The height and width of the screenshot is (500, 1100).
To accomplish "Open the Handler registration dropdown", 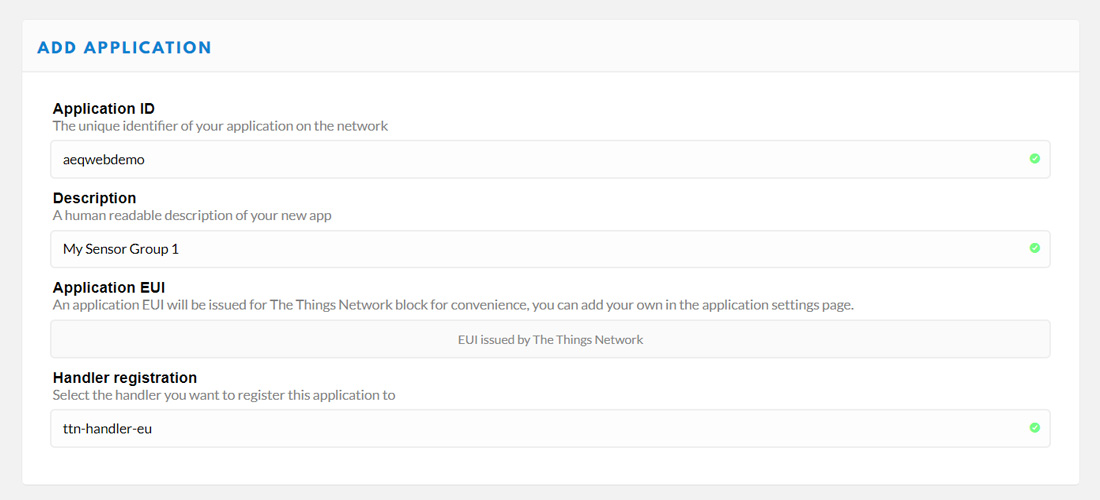I will pos(550,428).
